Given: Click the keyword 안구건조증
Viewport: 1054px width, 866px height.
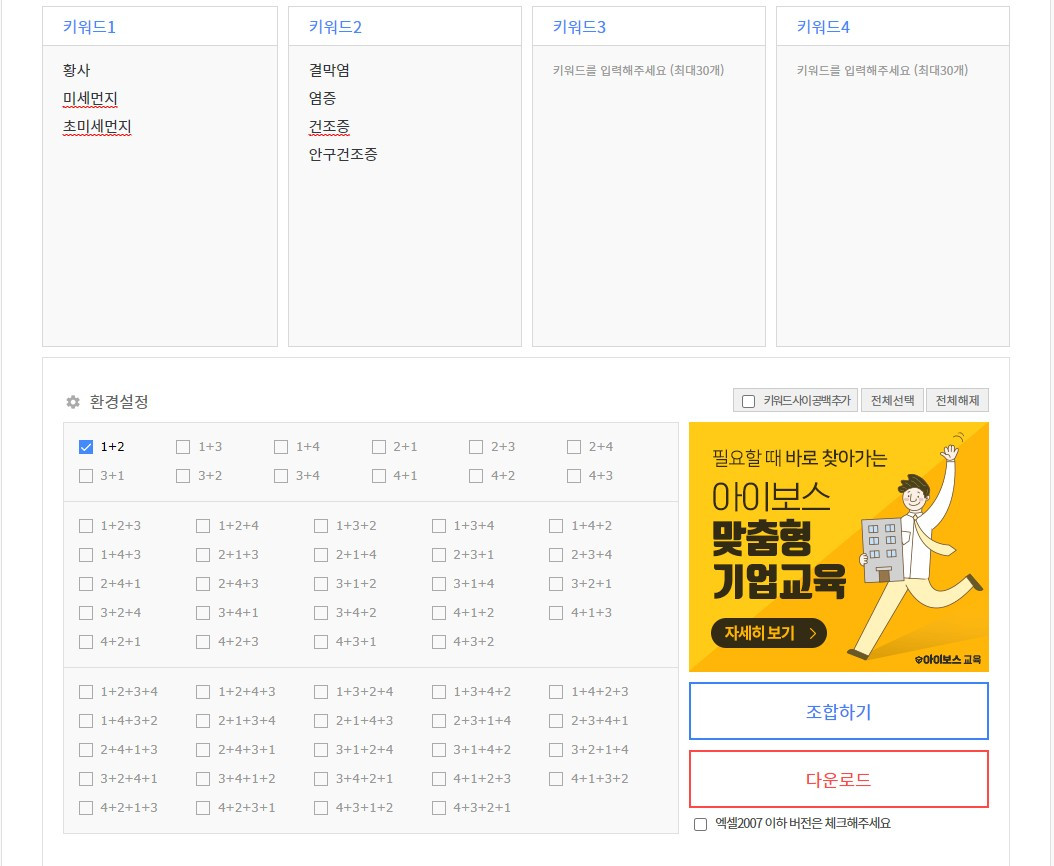Looking at the screenshot, I should (343, 155).
